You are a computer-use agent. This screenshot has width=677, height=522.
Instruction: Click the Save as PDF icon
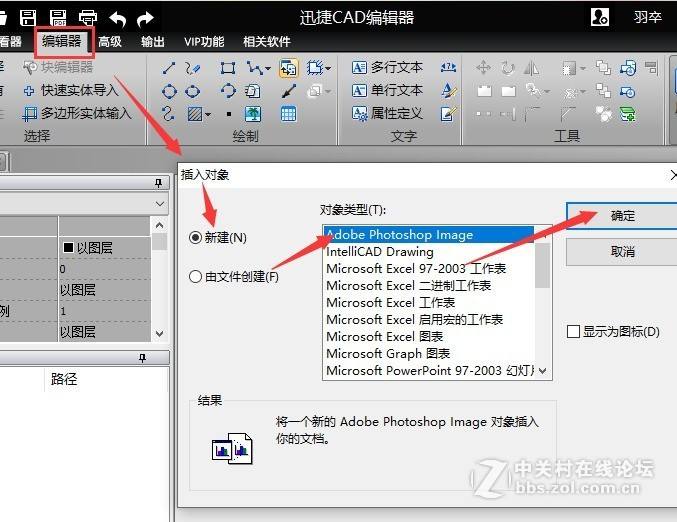coord(58,18)
